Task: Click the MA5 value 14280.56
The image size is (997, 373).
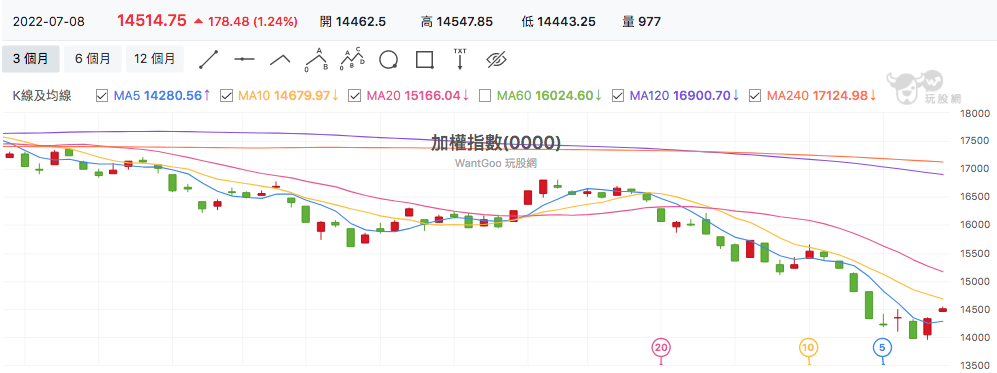Action: pyautogui.click(x=173, y=96)
